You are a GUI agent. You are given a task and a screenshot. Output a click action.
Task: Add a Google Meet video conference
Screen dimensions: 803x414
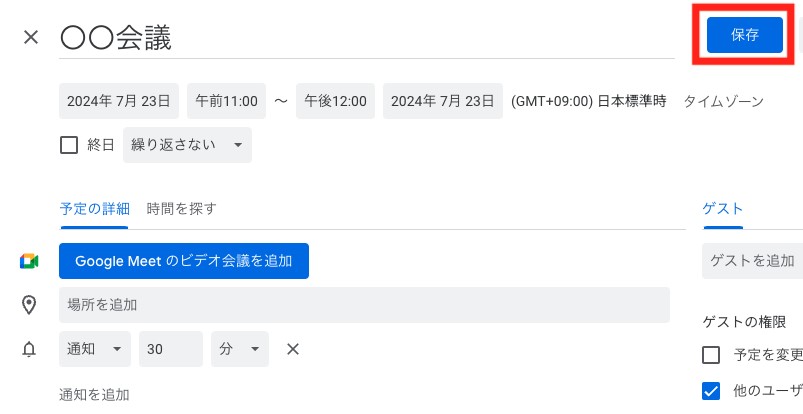click(x=184, y=261)
